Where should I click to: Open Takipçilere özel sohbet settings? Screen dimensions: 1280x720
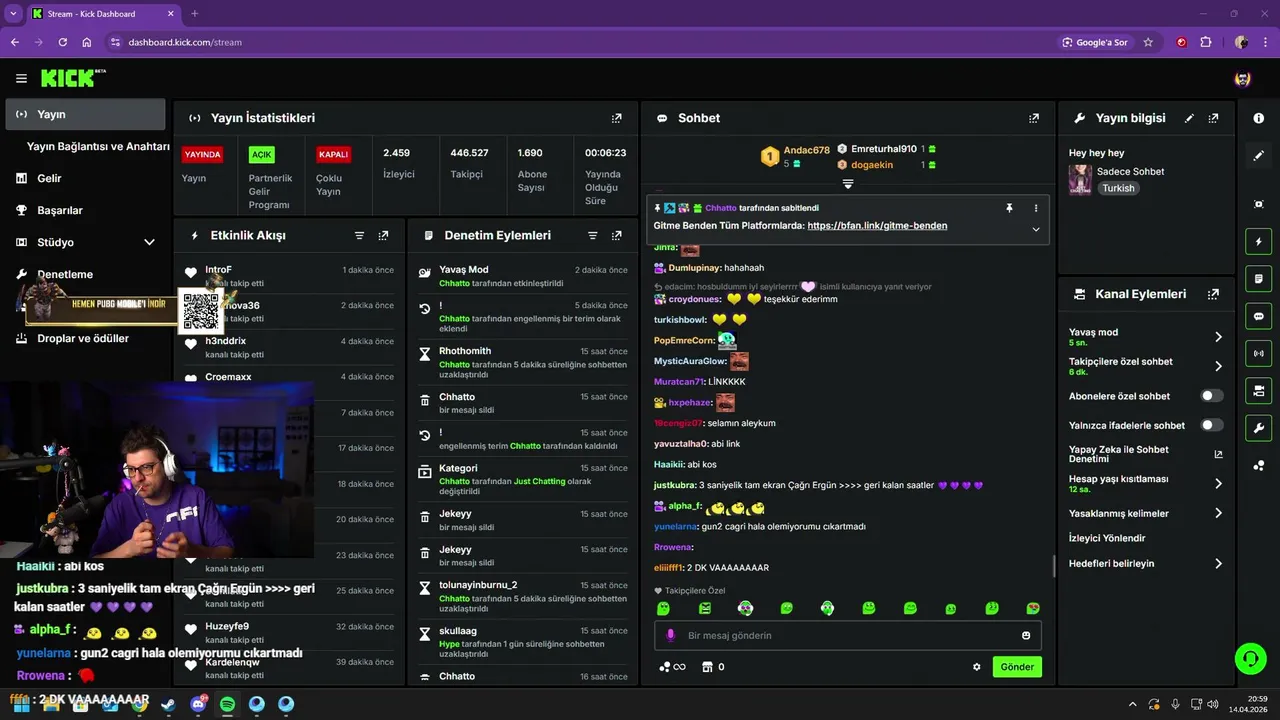[1146, 366]
